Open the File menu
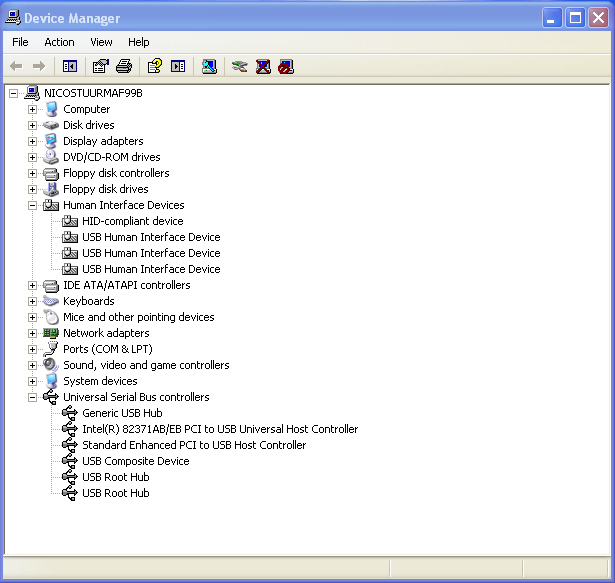615x583 pixels. point(20,42)
